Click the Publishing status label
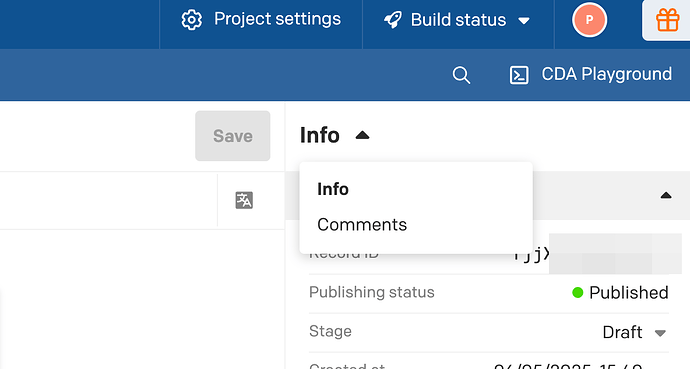The height and width of the screenshot is (369, 690). 371,292
